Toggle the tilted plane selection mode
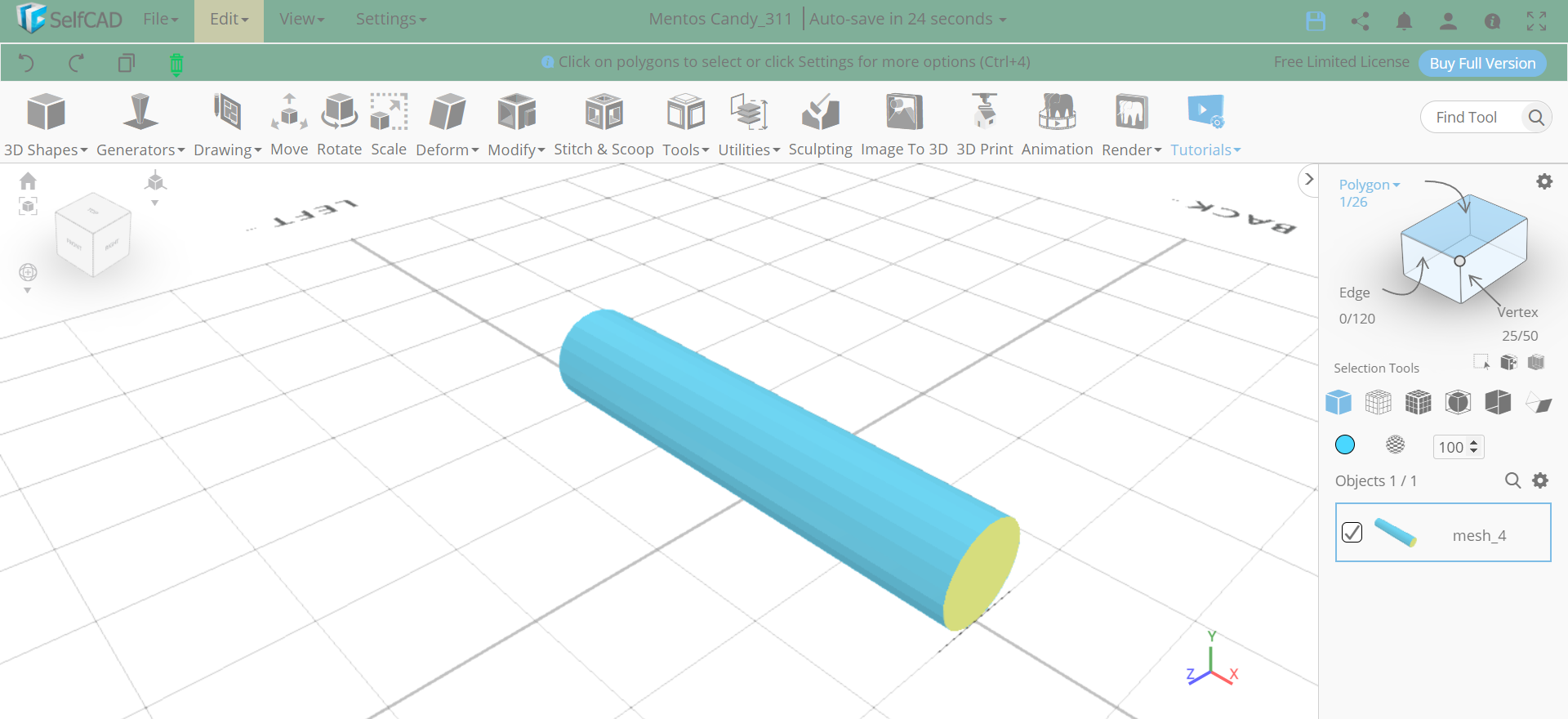Image resolution: width=1568 pixels, height=719 pixels. (x=1539, y=403)
